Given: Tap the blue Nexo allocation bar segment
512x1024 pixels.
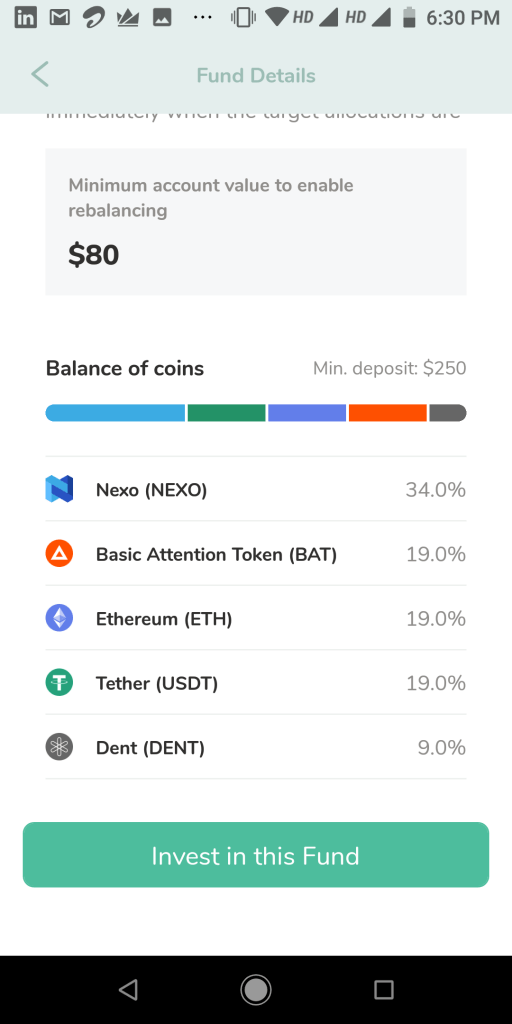Looking at the screenshot, I should pyautogui.click(x=116, y=413).
